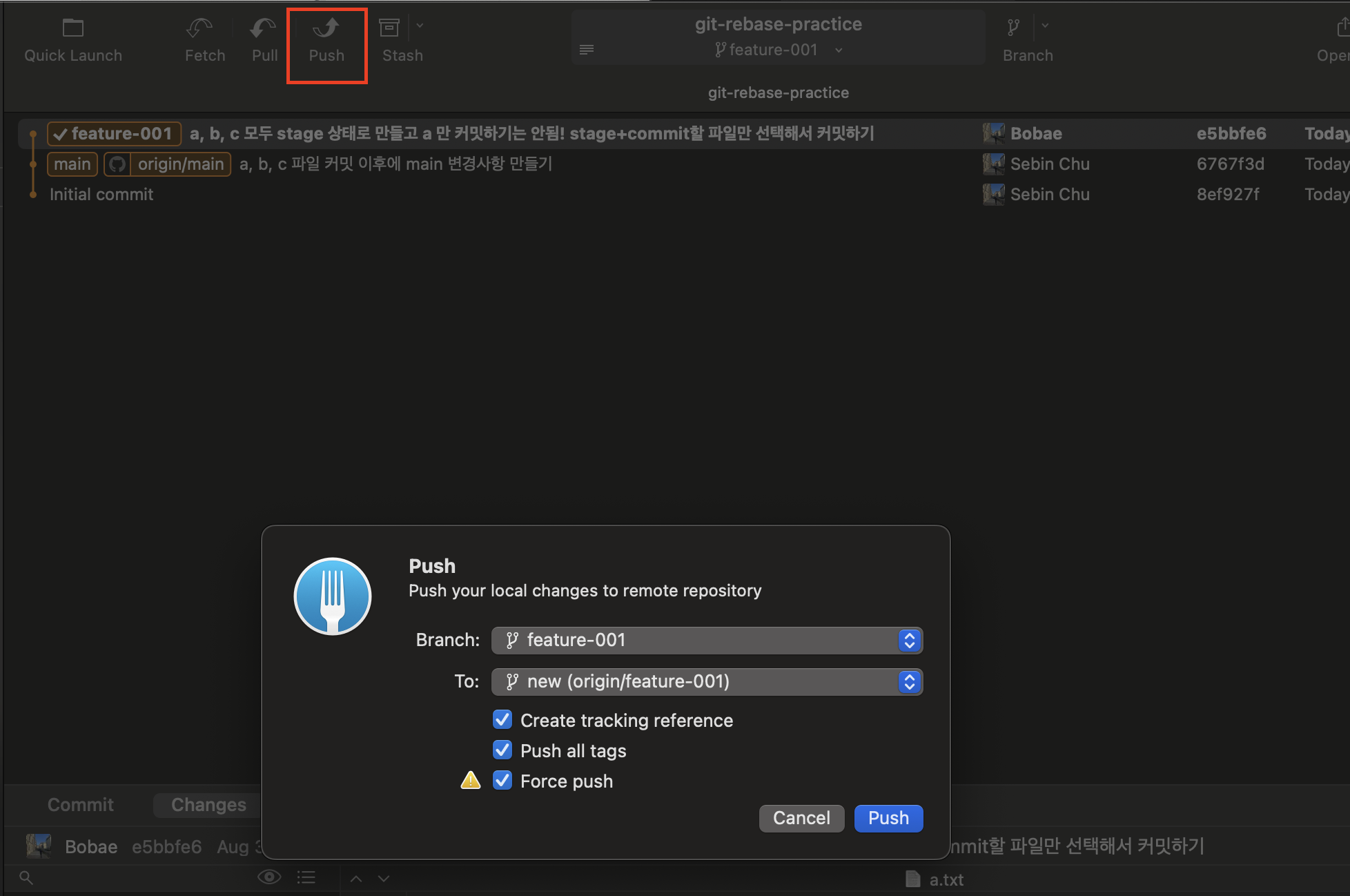Image resolution: width=1350 pixels, height=896 pixels.
Task: Uncheck Push all tags option
Action: click(502, 750)
